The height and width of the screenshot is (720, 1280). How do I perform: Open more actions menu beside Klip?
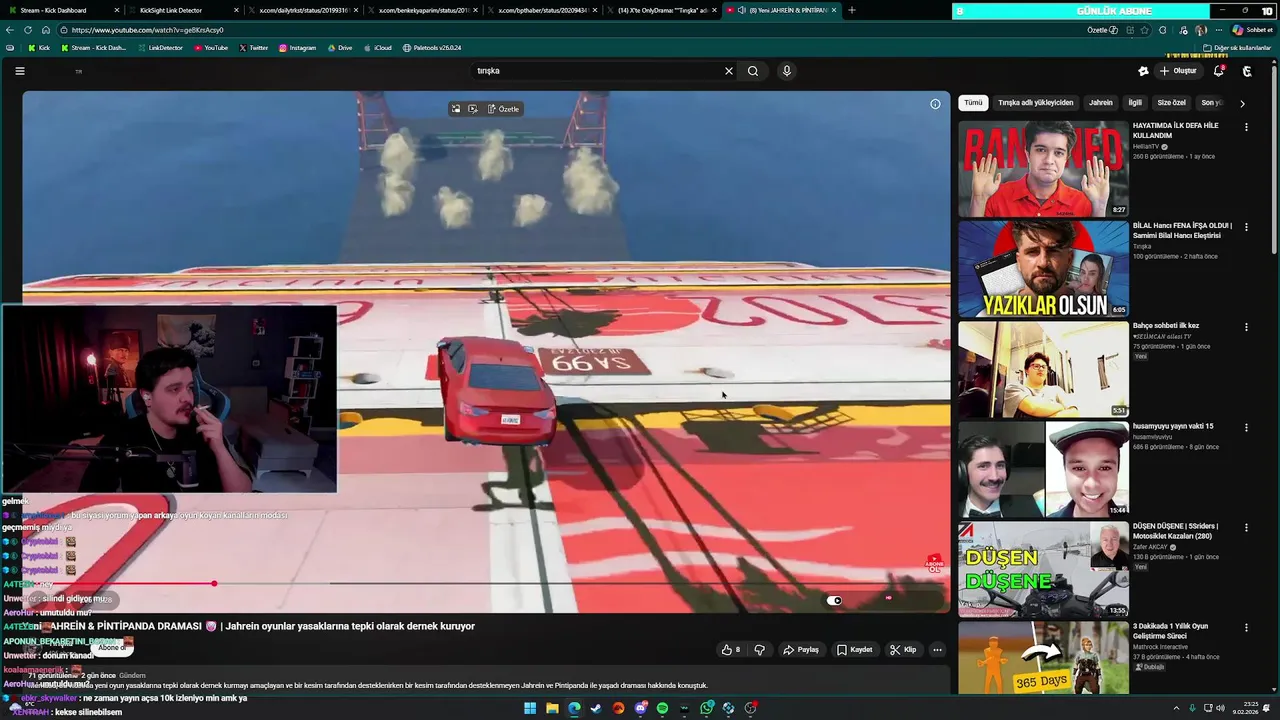937,649
